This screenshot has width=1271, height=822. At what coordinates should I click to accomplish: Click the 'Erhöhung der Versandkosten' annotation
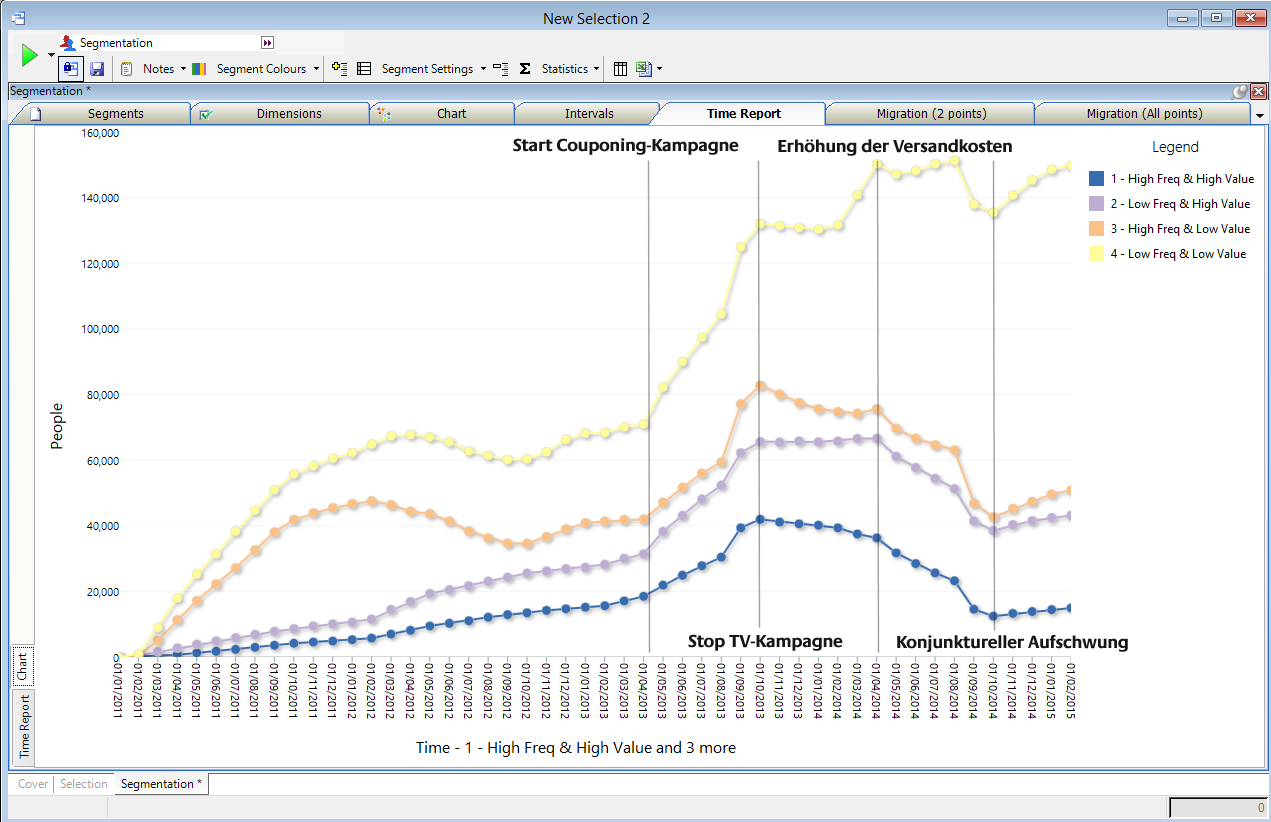tap(895, 147)
